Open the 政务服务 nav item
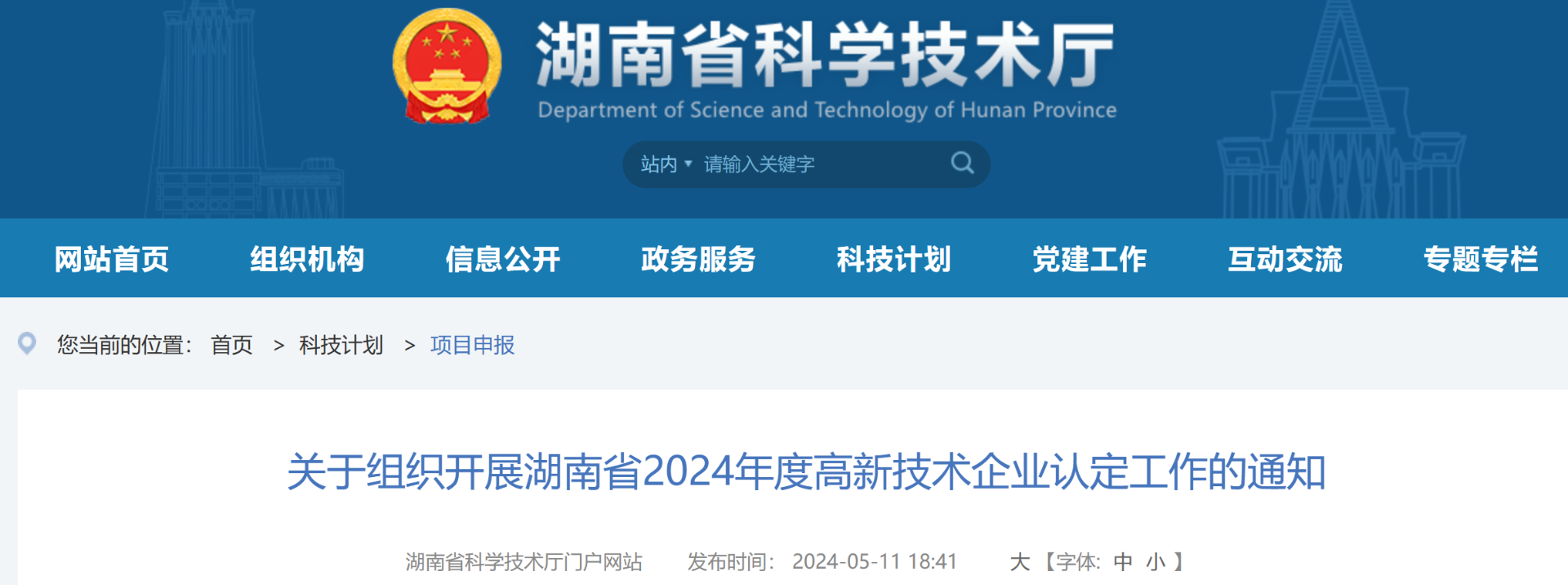 (x=698, y=259)
